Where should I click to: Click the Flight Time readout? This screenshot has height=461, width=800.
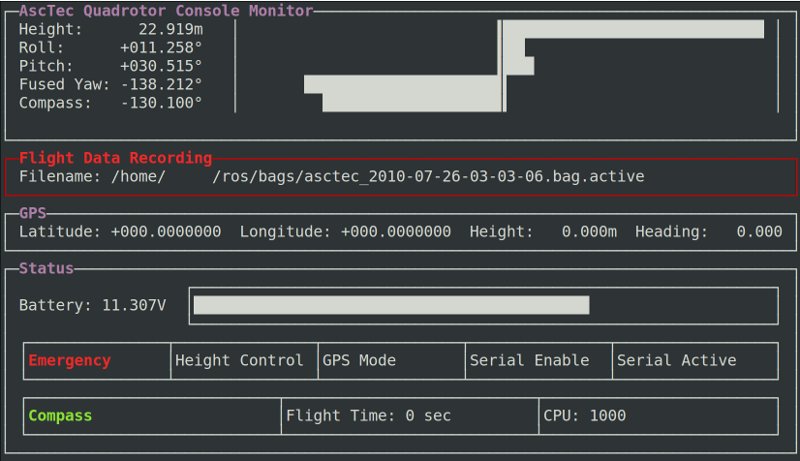(368, 415)
